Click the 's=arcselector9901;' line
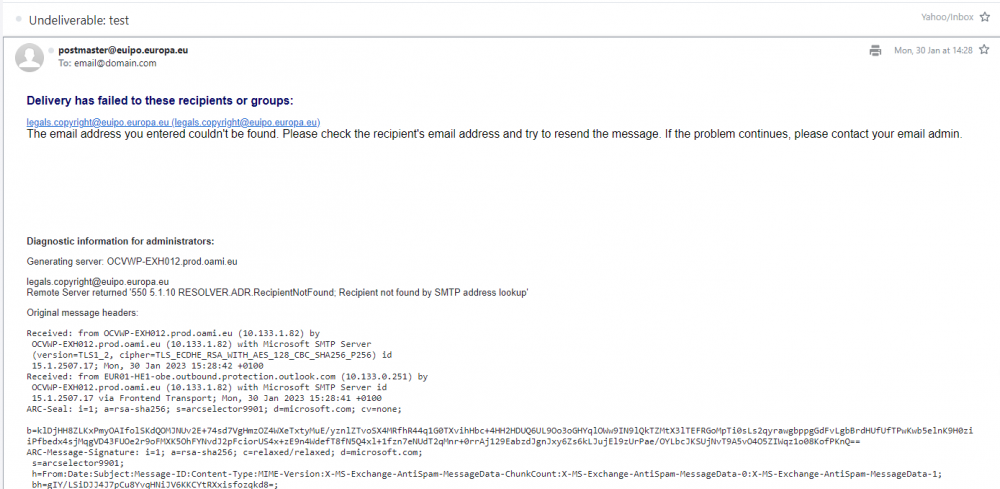1000x489 pixels. (x=78, y=463)
